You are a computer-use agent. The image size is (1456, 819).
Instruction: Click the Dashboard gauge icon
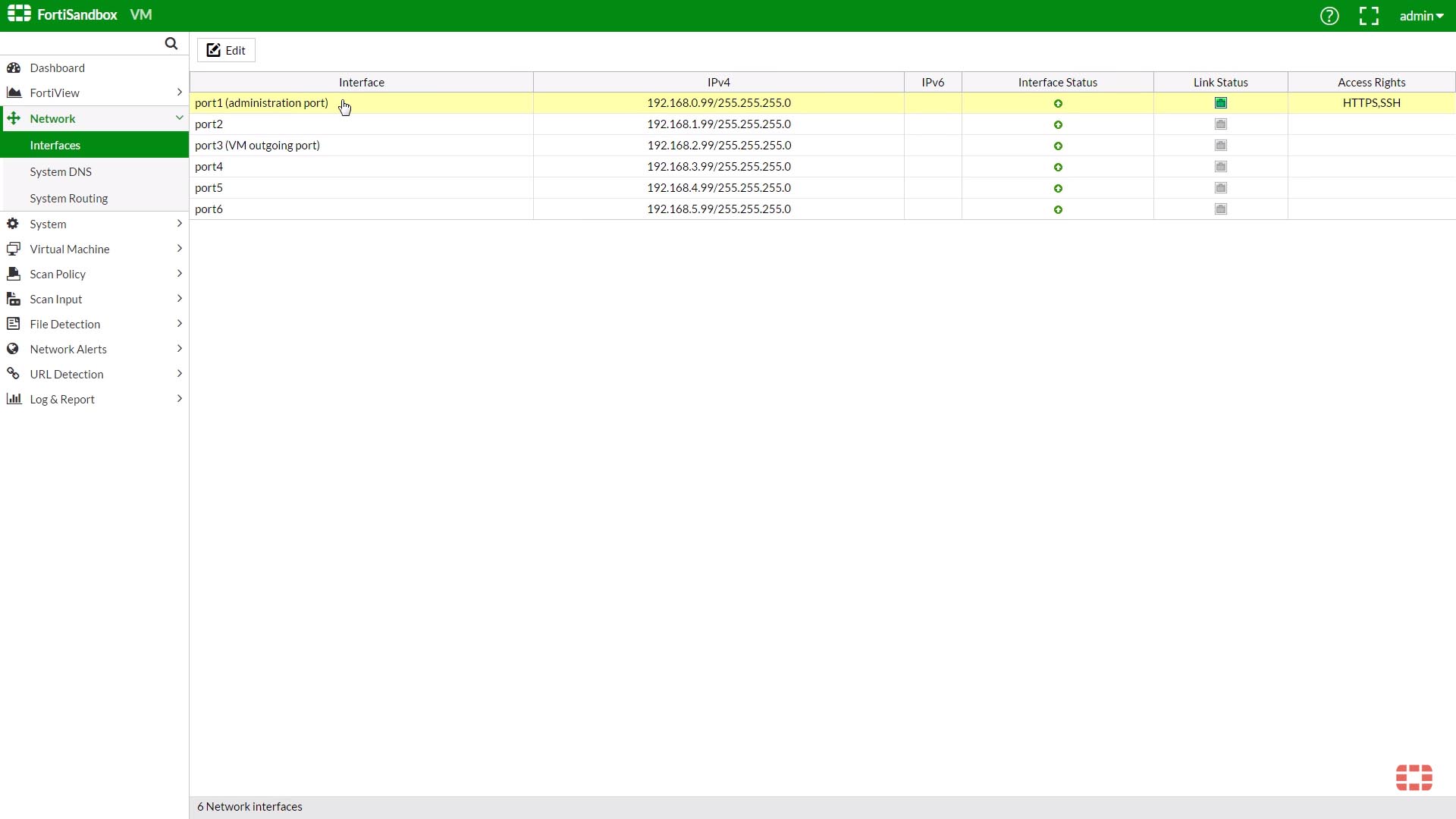(x=14, y=68)
